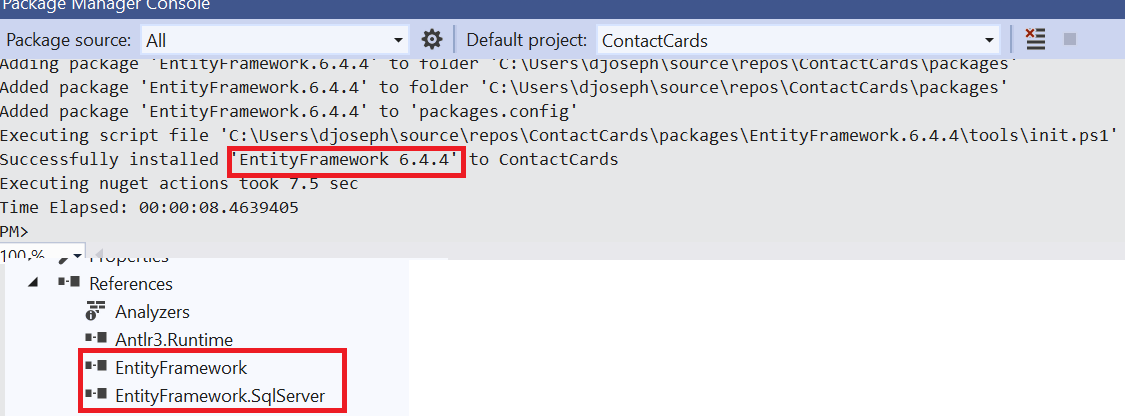
Task: Select the Antlr3.Runtime reference
Action: tap(174, 339)
